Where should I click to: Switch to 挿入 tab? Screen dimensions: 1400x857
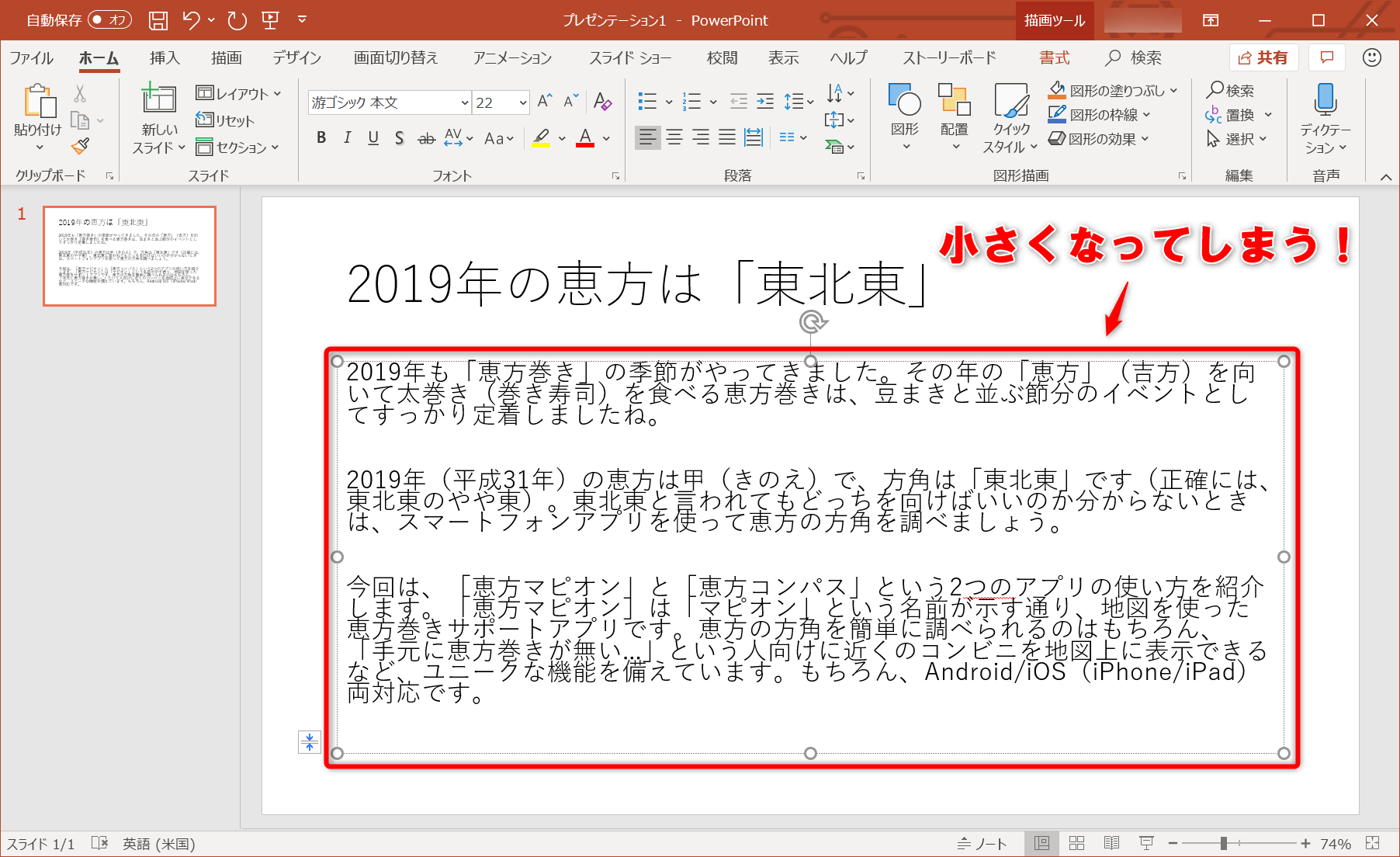pyautogui.click(x=165, y=57)
